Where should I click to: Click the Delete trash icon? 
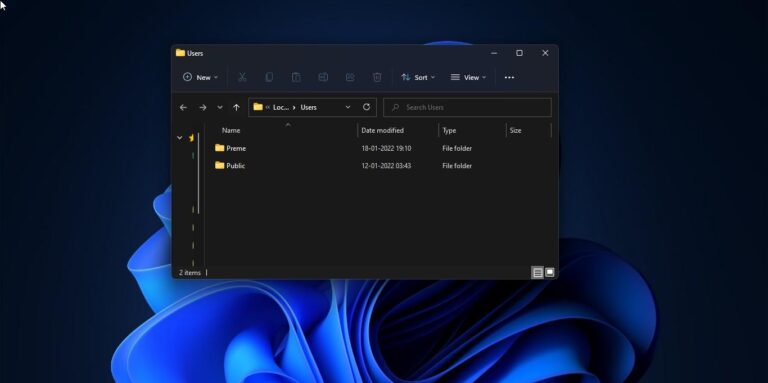(x=377, y=77)
